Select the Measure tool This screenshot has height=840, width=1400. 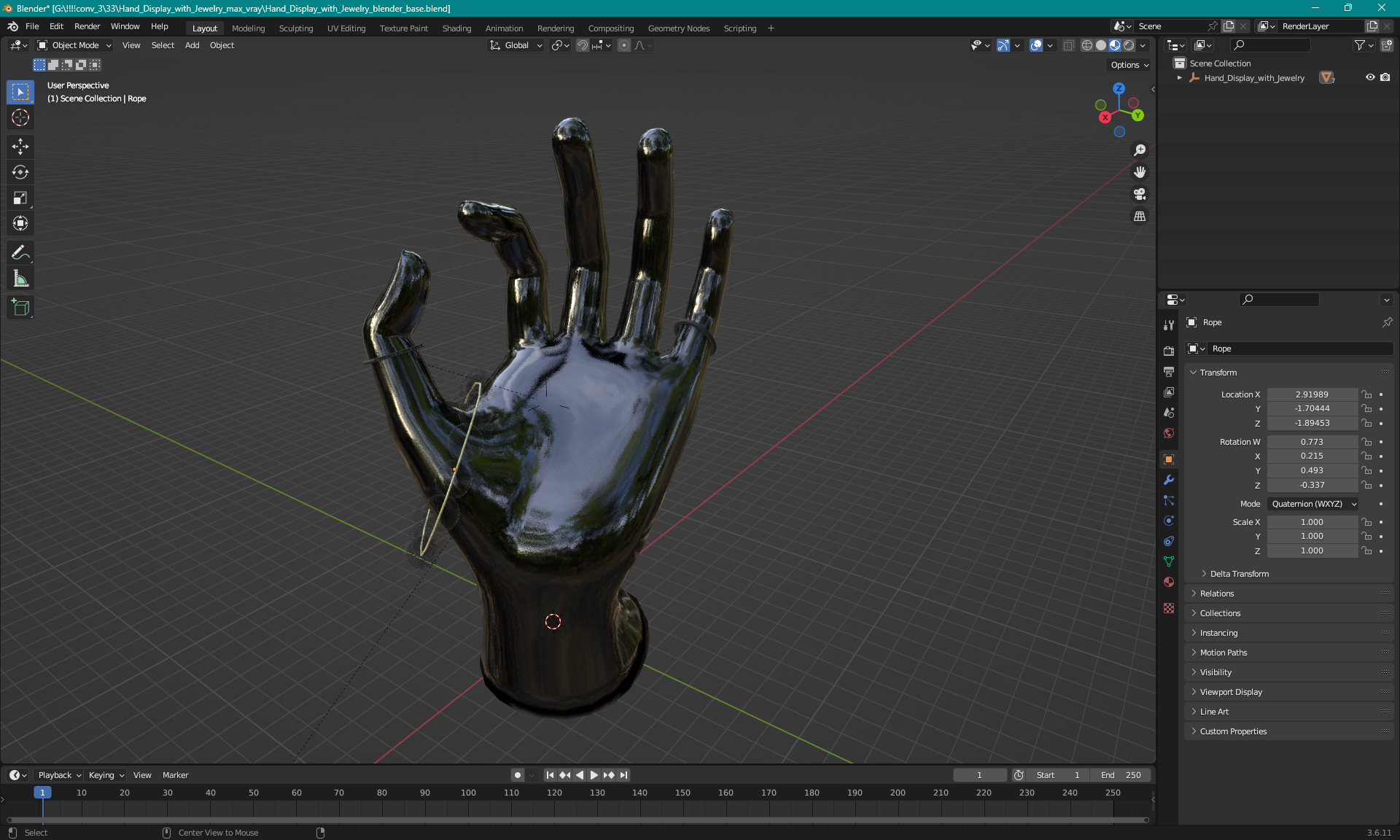tap(20, 279)
